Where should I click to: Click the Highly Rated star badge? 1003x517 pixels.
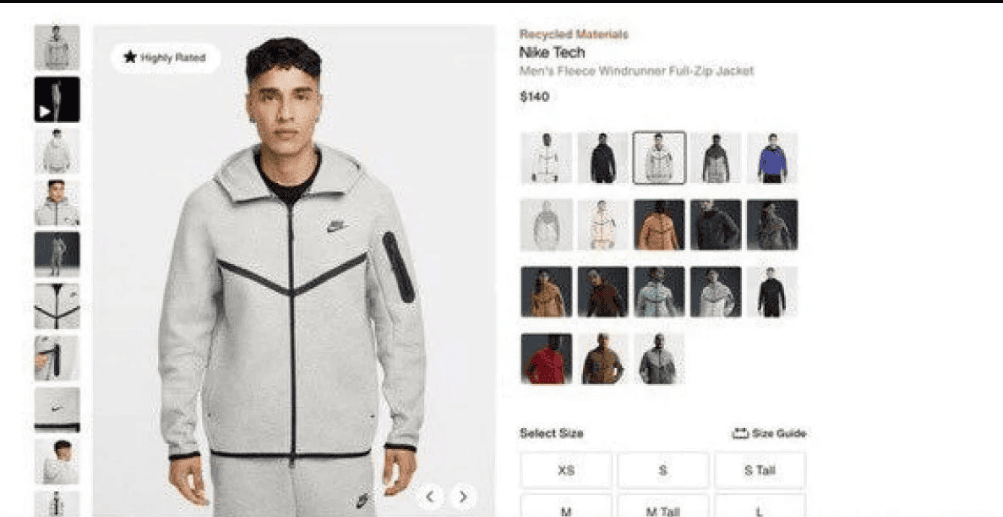point(165,58)
